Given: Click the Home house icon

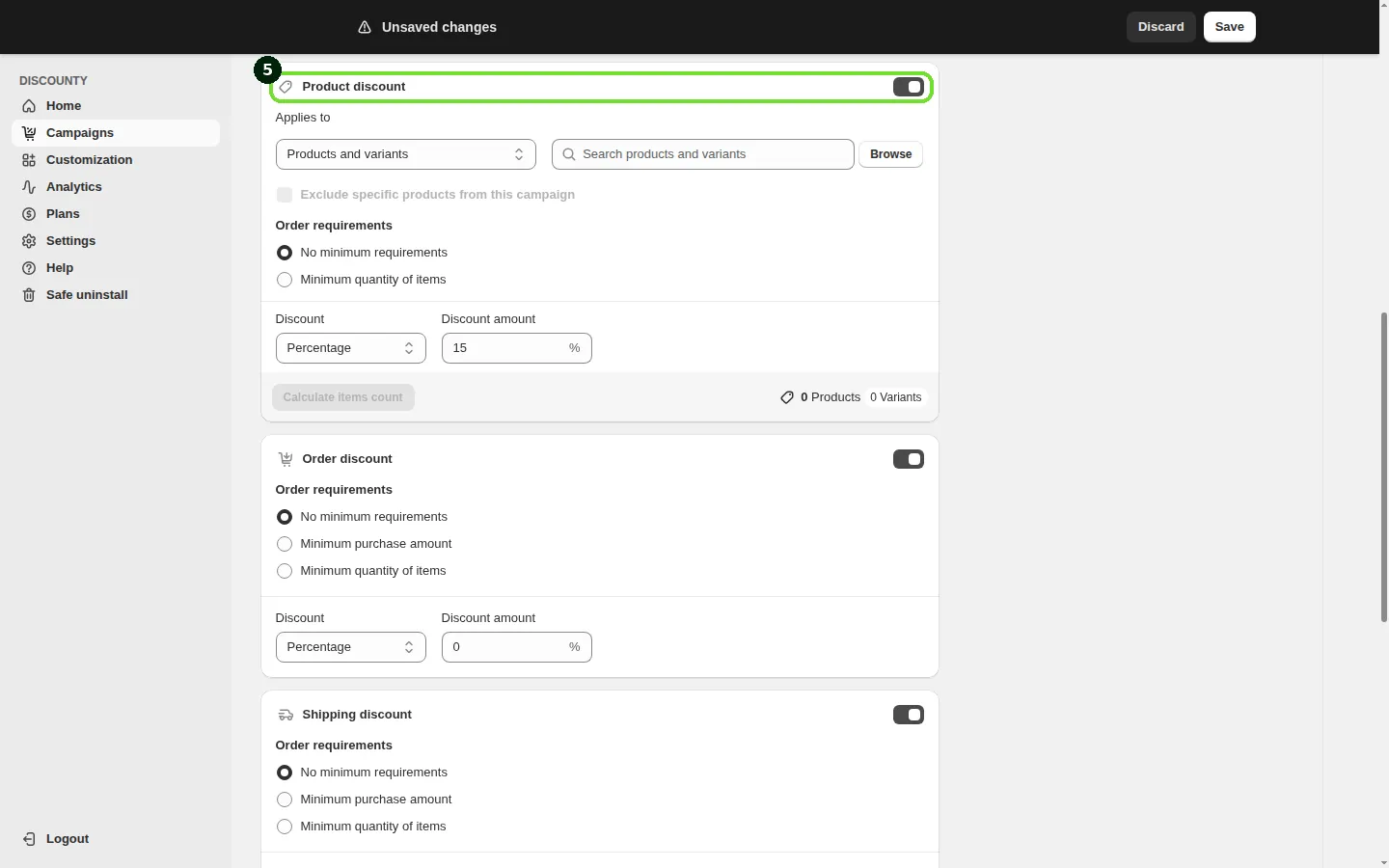Looking at the screenshot, I should pyautogui.click(x=29, y=106).
